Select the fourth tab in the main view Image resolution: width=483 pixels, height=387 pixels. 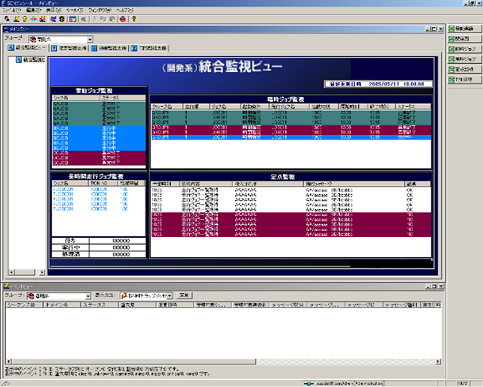point(149,48)
